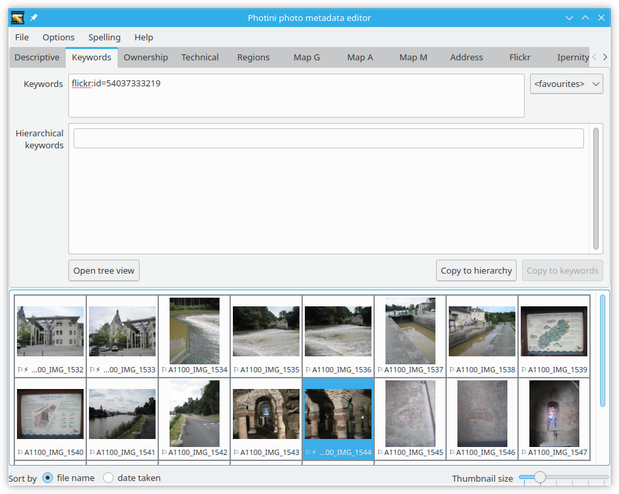Viewport: 619px width, 494px height.
Task: Switch to the Map M tab
Action: [413, 58]
